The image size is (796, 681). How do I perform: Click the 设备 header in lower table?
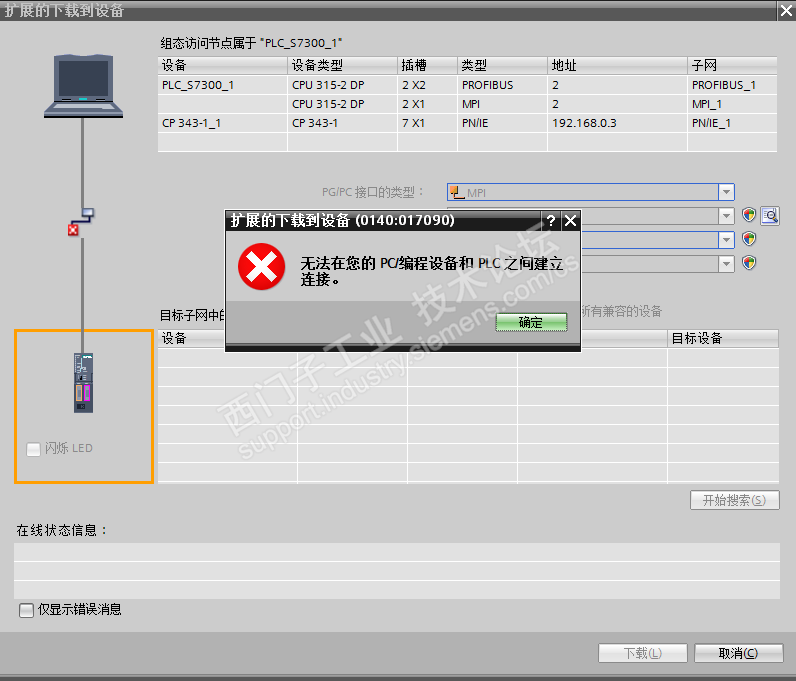[191, 338]
